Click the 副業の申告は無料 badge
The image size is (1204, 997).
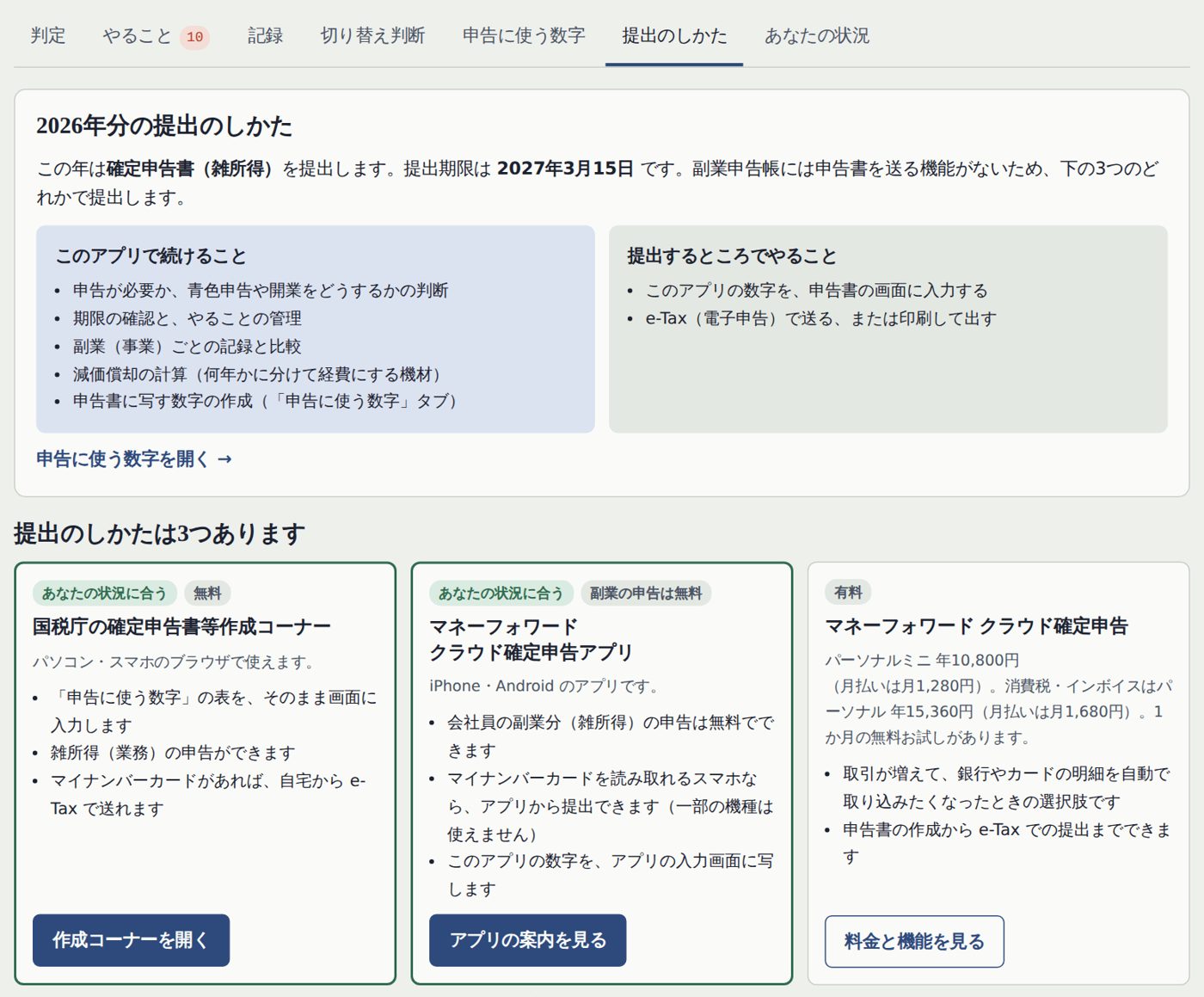tap(646, 594)
